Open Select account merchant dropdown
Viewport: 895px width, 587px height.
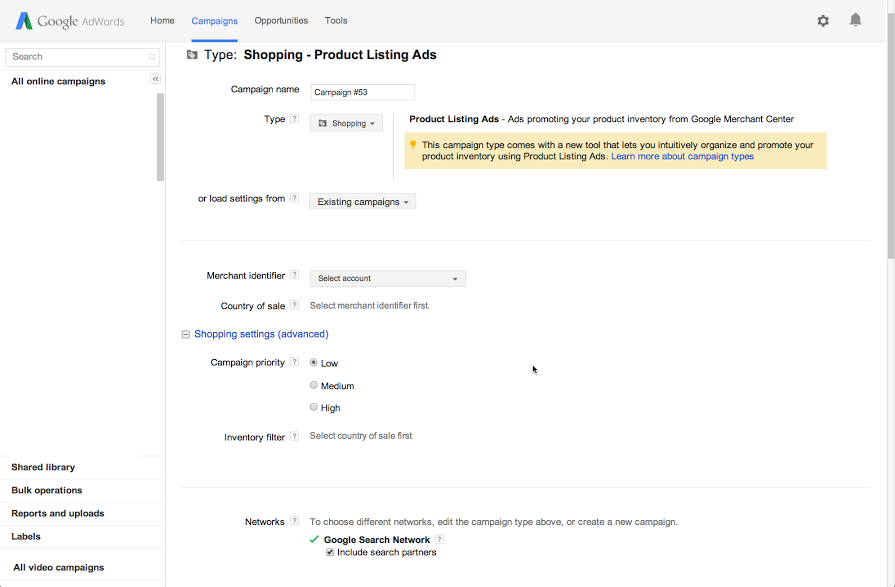pyautogui.click(x=387, y=279)
